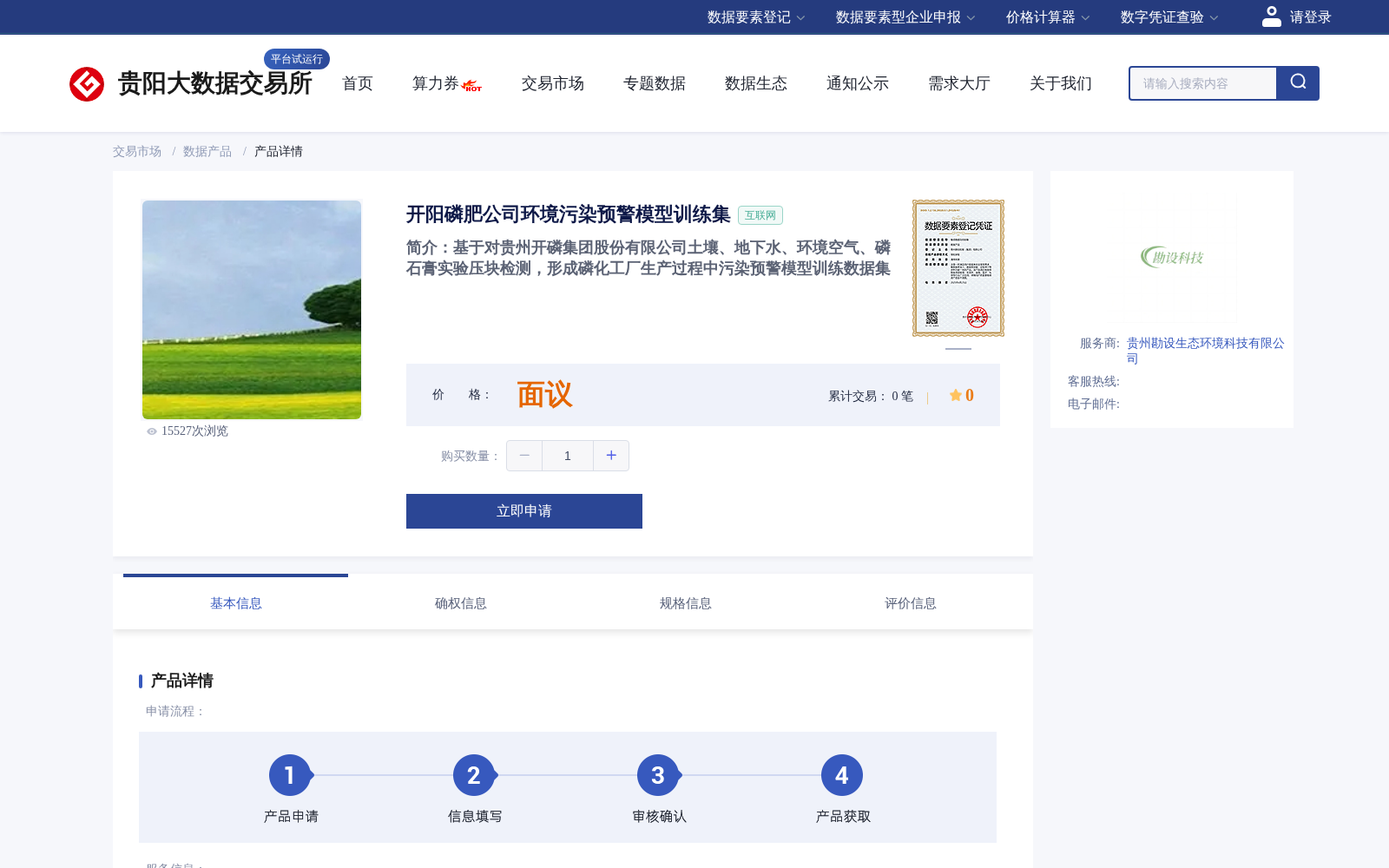Open the 专题数据 menu item

[655, 83]
